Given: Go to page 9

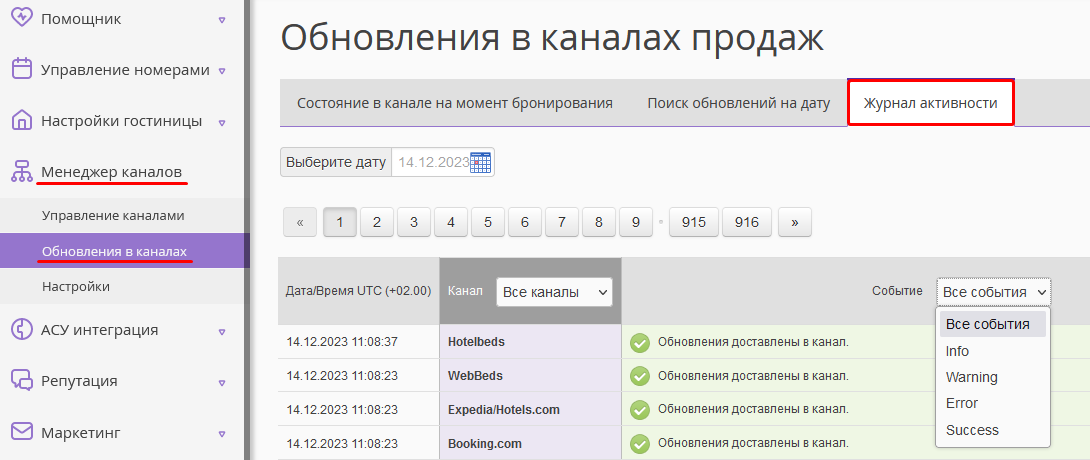Looking at the screenshot, I should tap(636, 222).
